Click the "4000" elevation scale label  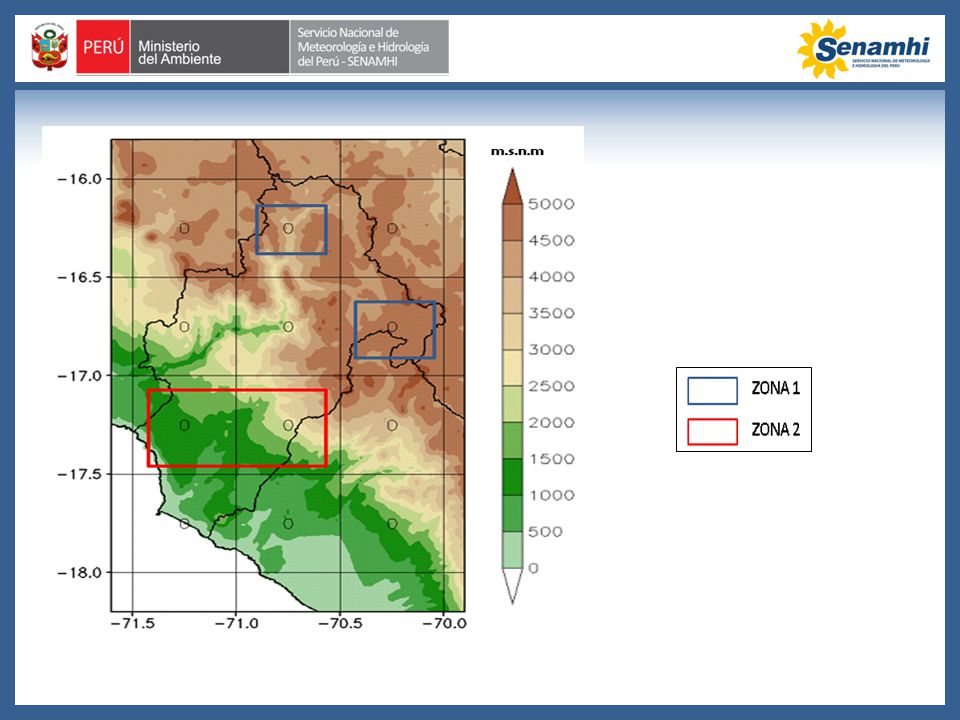point(552,277)
